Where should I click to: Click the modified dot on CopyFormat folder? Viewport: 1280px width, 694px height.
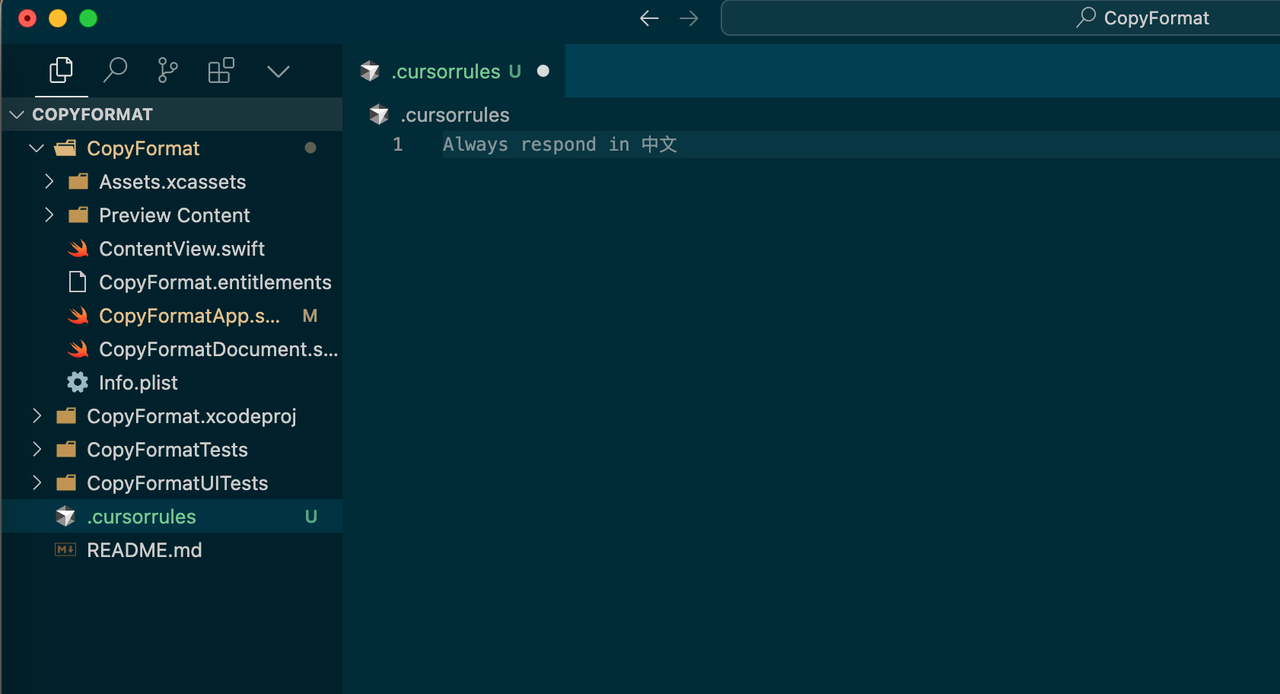310,148
